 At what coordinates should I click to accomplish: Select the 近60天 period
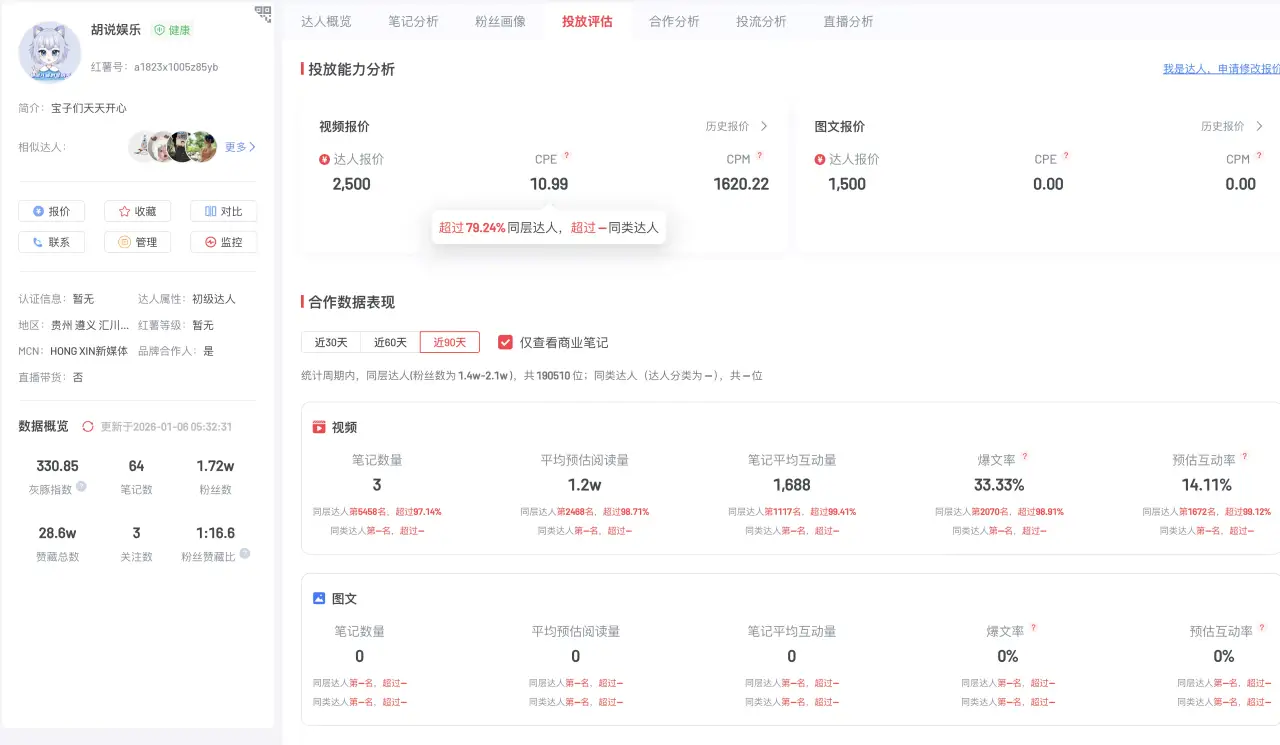click(390, 342)
